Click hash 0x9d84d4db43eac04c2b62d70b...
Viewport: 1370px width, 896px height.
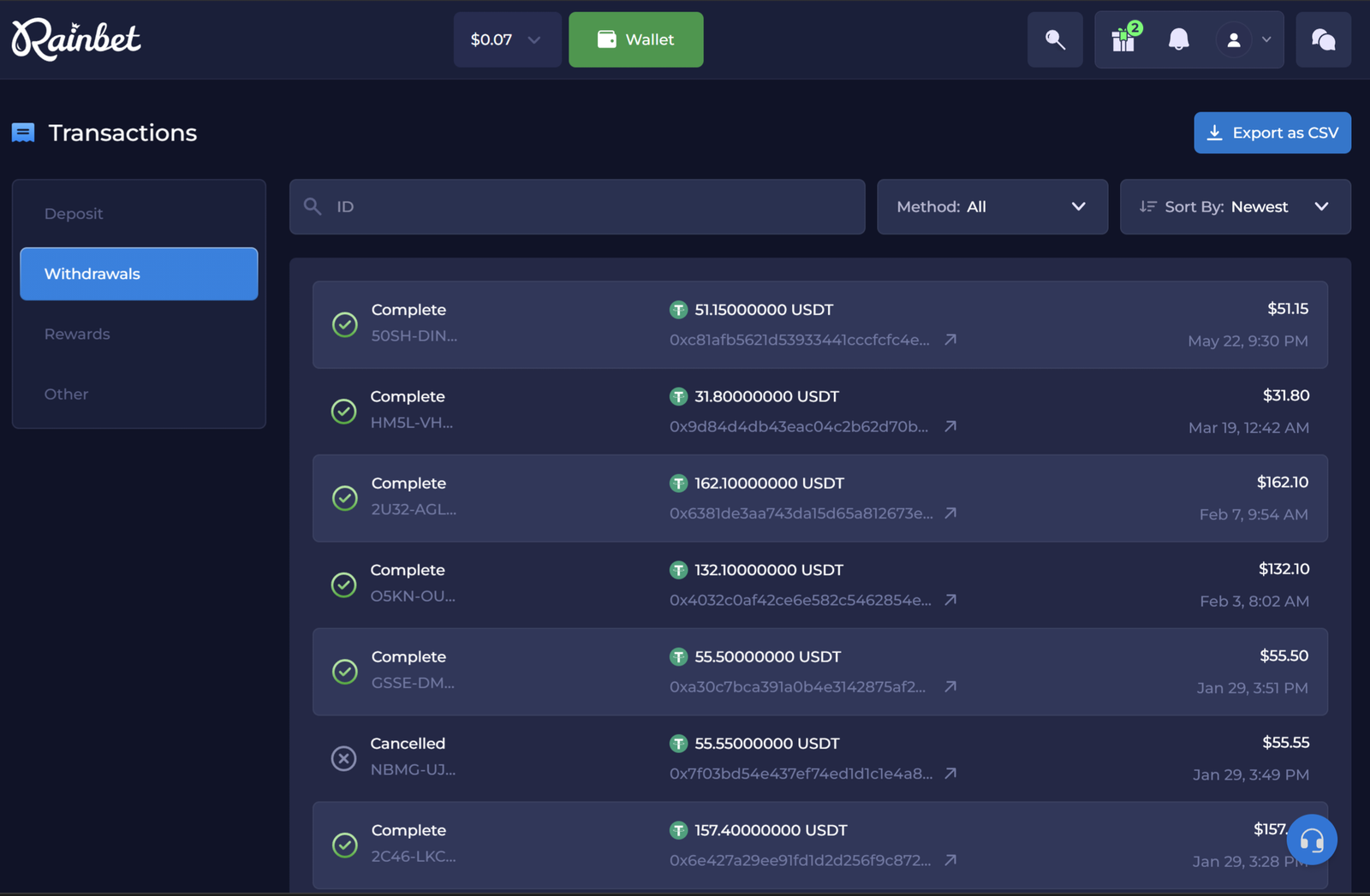[x=799, y=426]
